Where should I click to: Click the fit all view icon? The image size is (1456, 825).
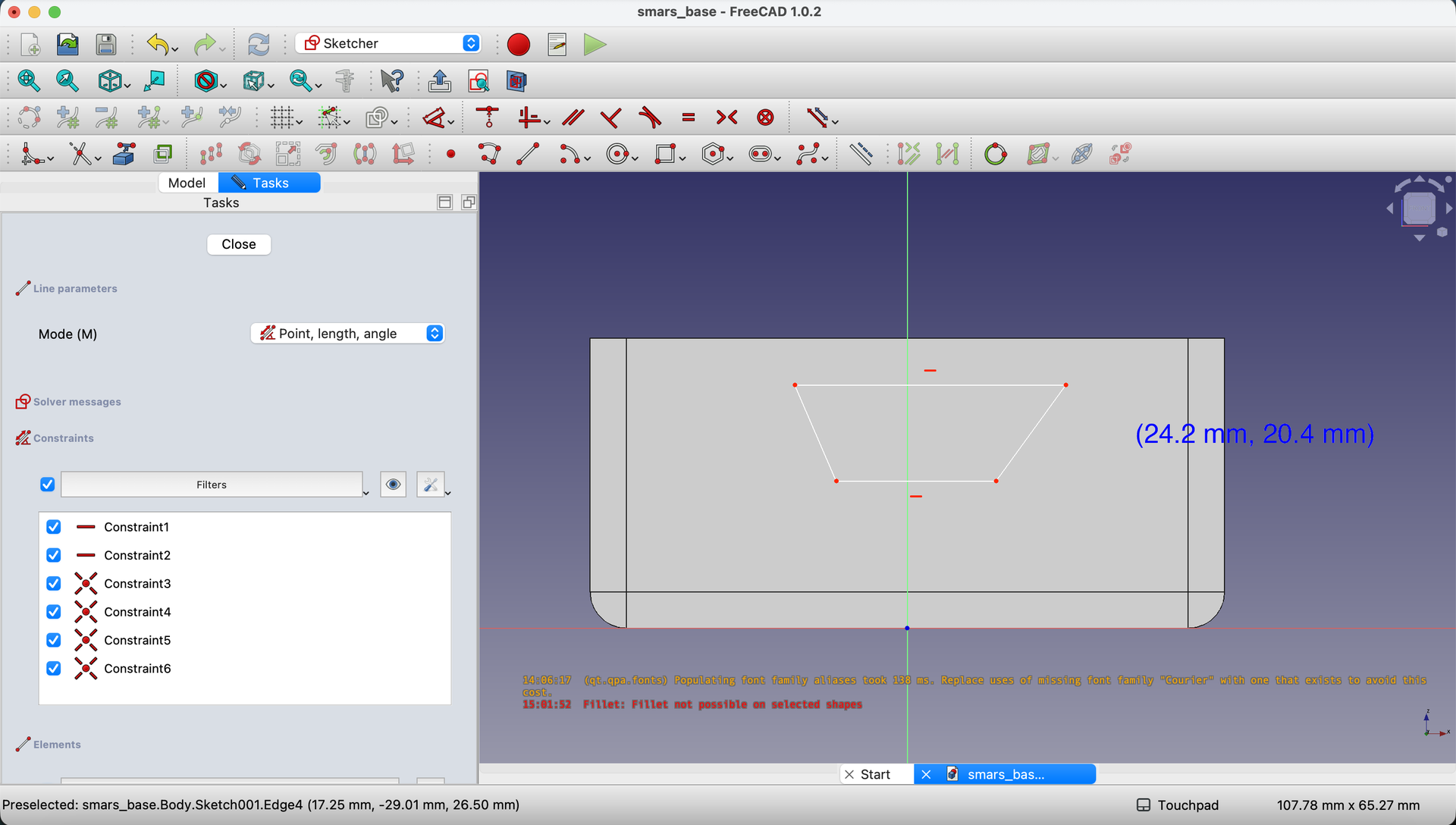[29, 80]
